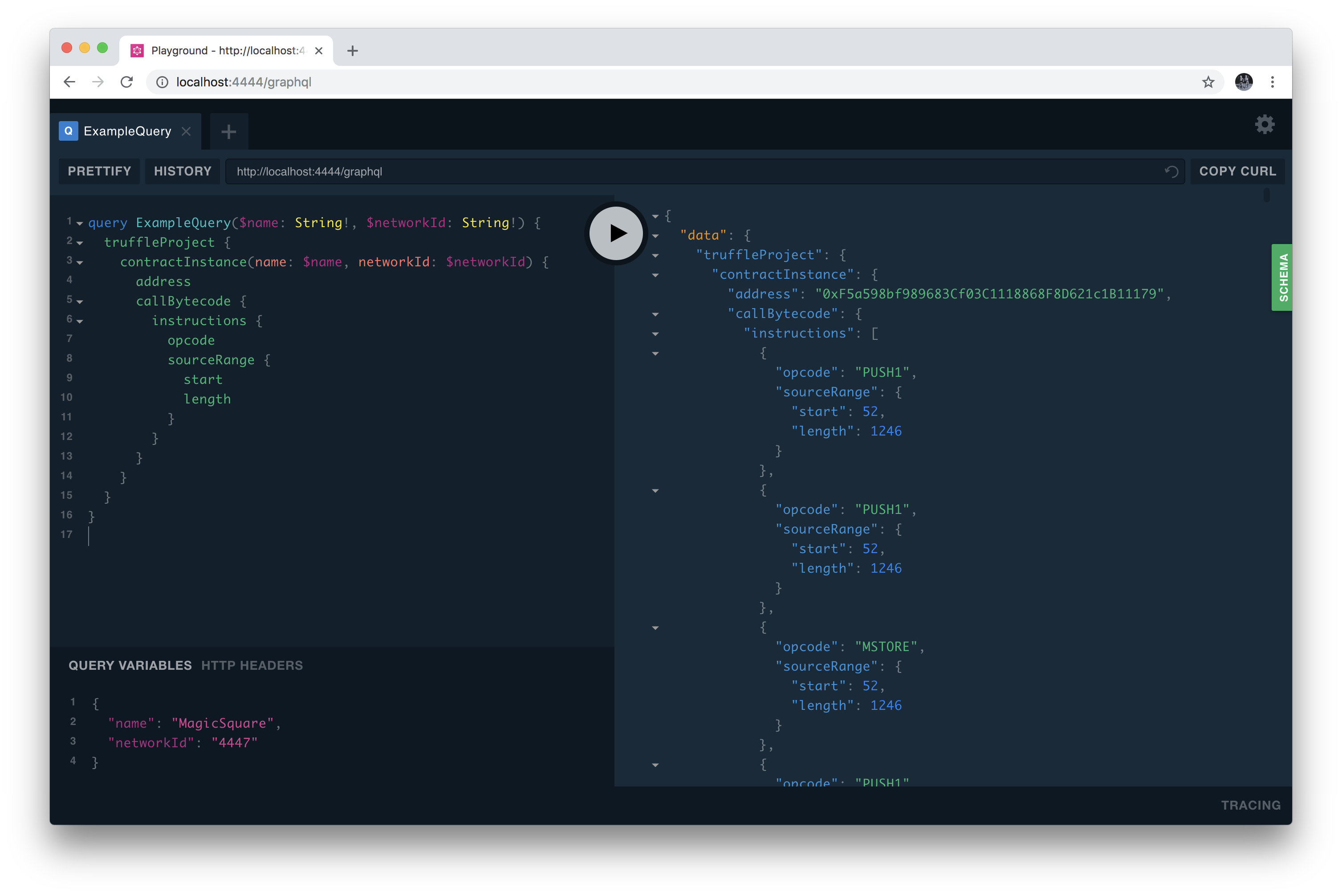The image size is (1342, 896).
Task: Open the Playground settings gear
Action: (x=1265, y=124)
